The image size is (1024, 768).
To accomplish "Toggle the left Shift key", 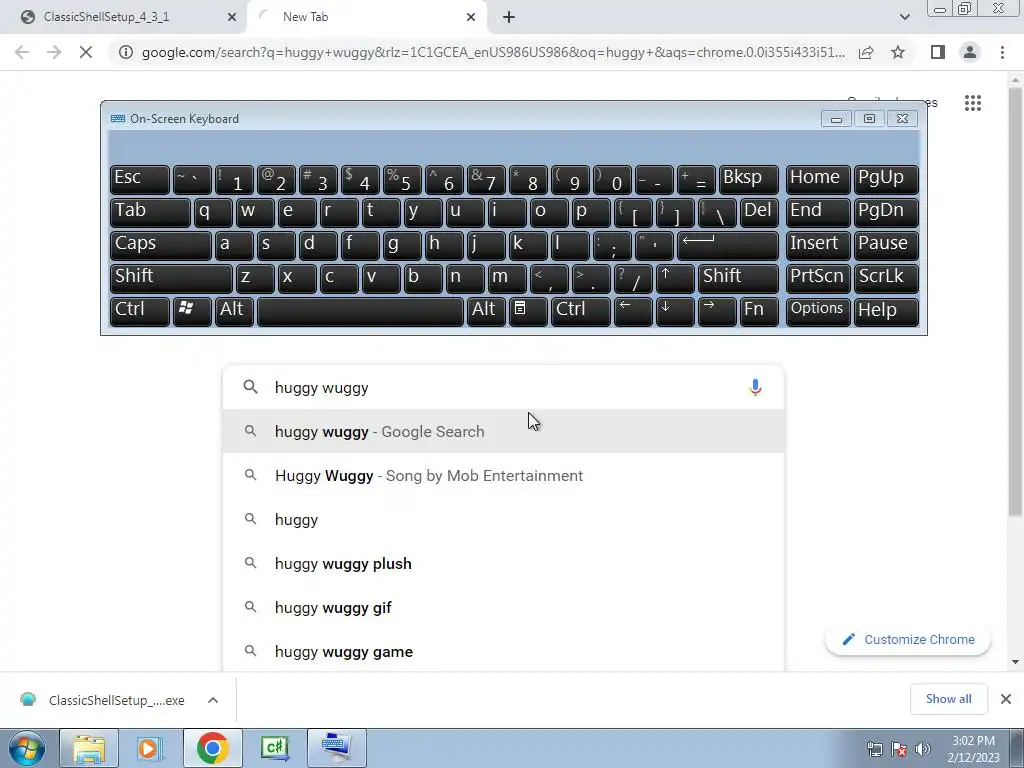I will pos(171,278).
